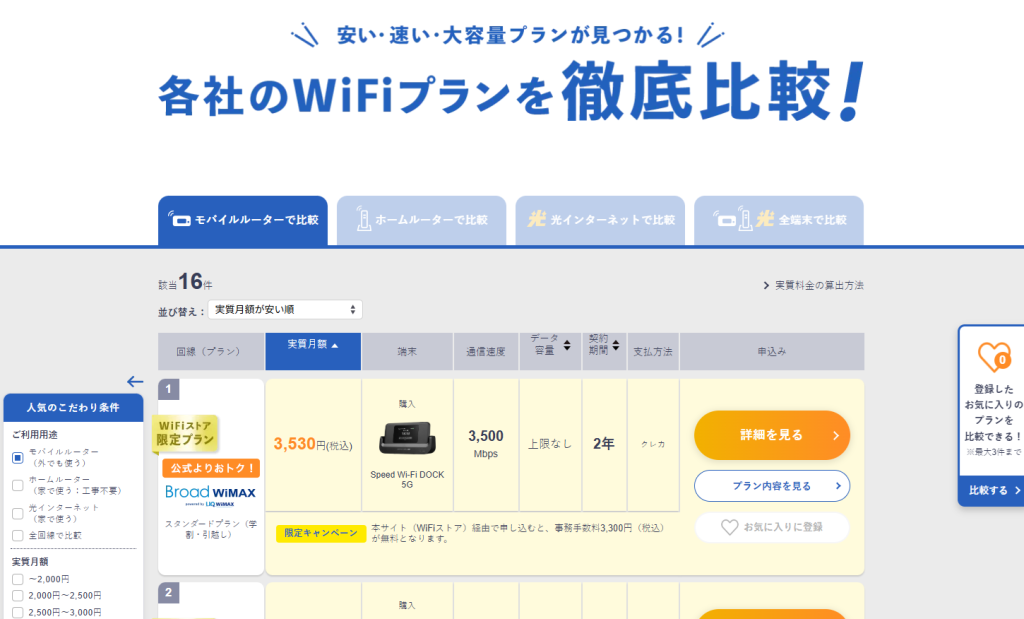Screen dimensions: 1024x619
Task: Check the 光インターネット filter option
Action: tap(17, 513)
